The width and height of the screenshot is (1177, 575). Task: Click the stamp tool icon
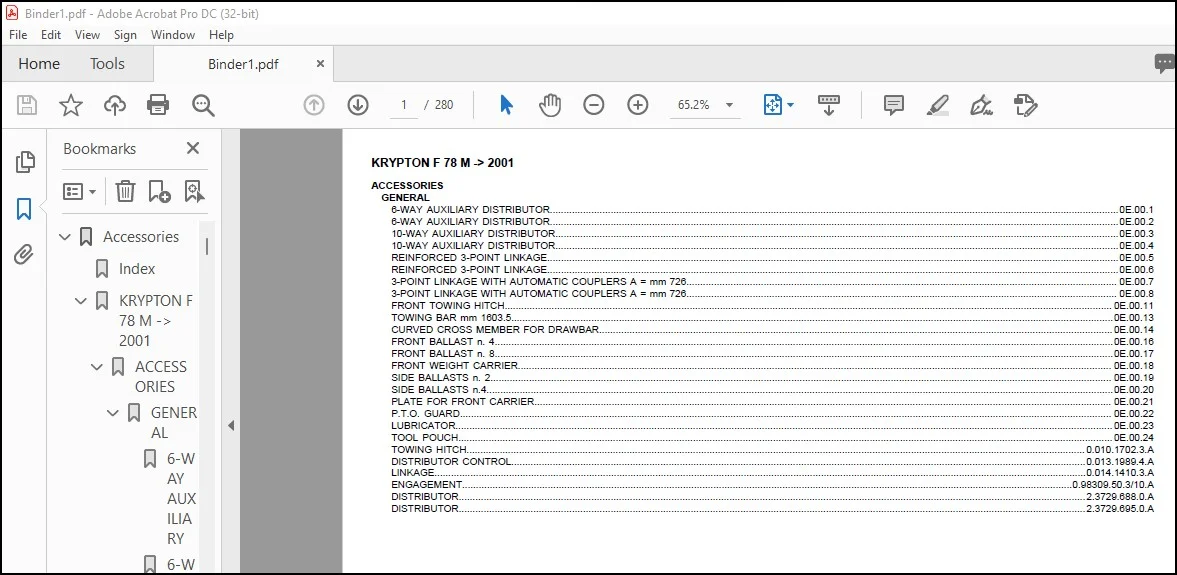pos(1025,105)
